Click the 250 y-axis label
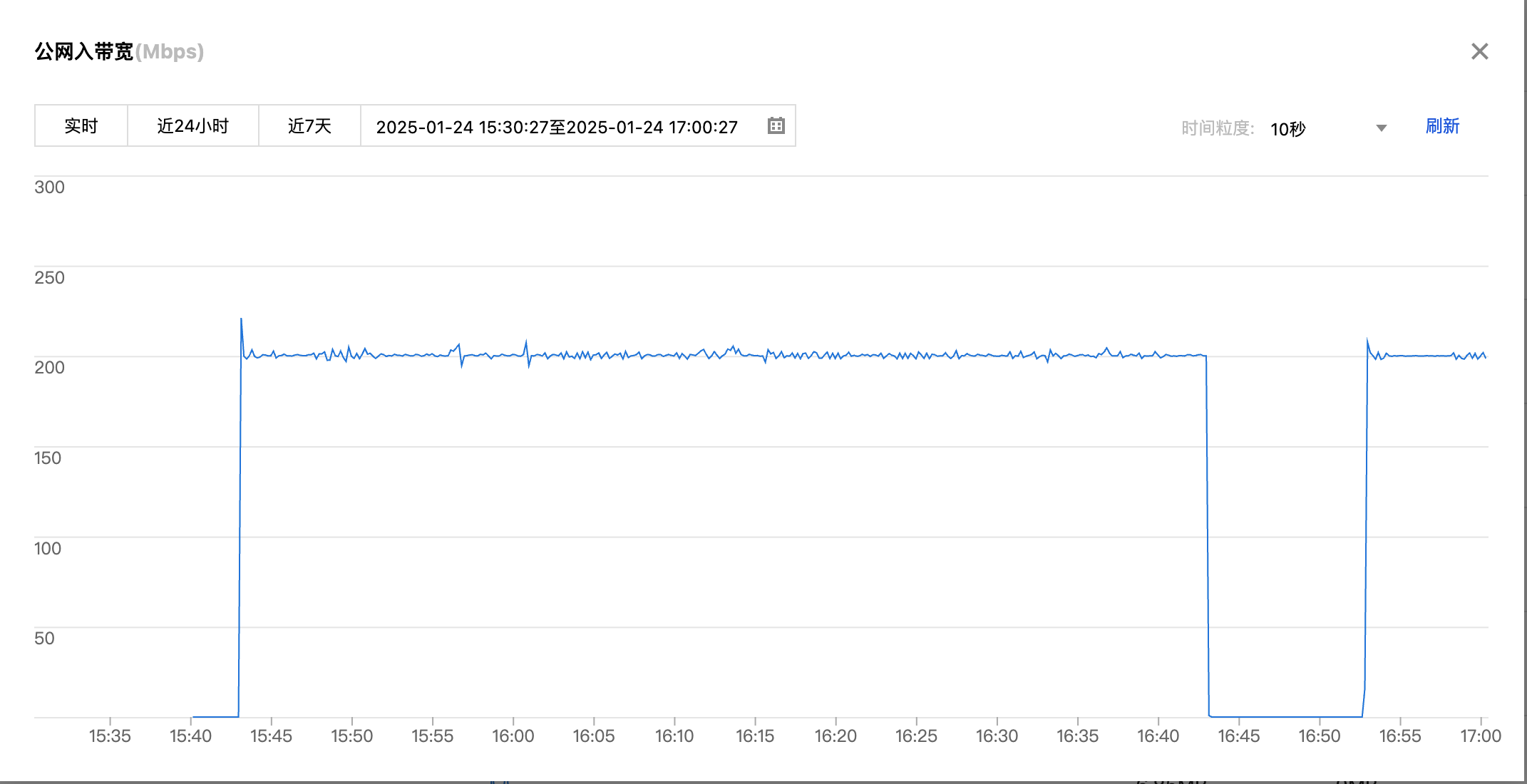This screenshot has height=784, width=1527. [x=49, y=278]
